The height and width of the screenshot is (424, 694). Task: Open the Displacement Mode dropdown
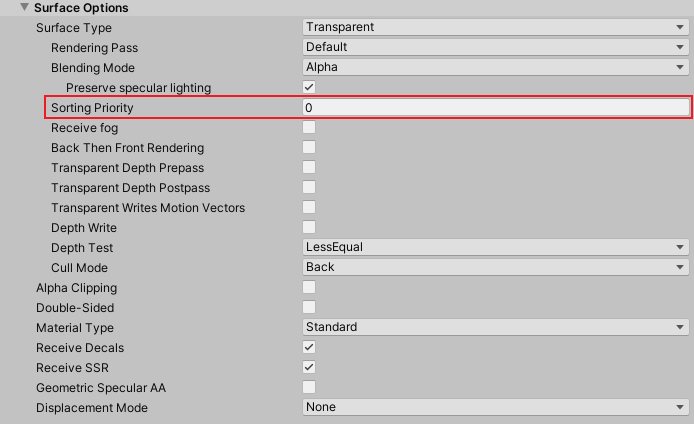(495, 407)
